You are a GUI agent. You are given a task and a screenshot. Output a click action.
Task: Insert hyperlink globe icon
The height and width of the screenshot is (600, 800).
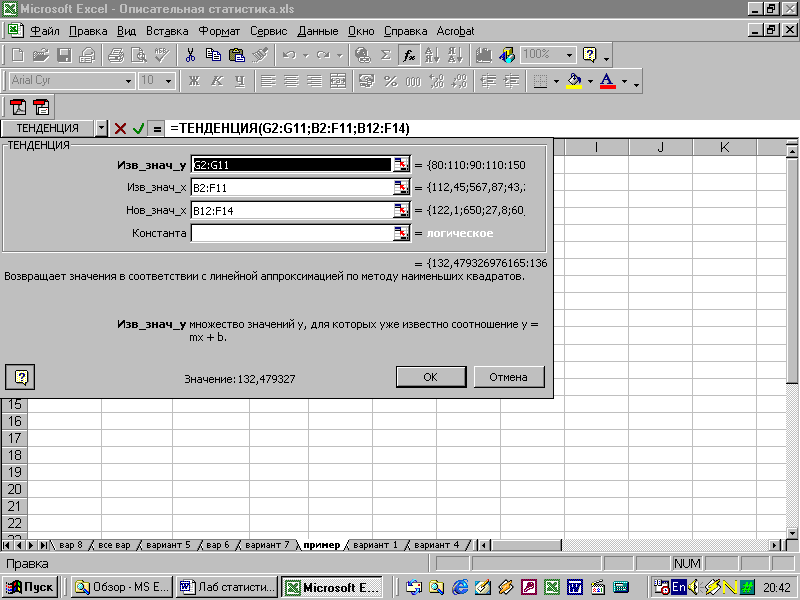363,55
